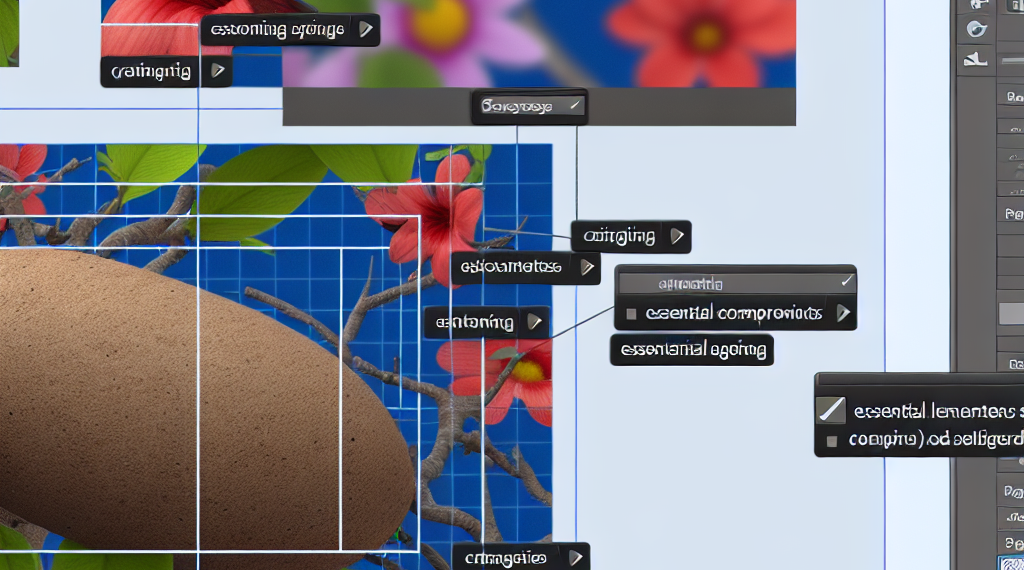This screenshot has width=1024, height=570.
Task: Click the arrow icon beside the 'caingnig' label
Action: coord(677,236)
